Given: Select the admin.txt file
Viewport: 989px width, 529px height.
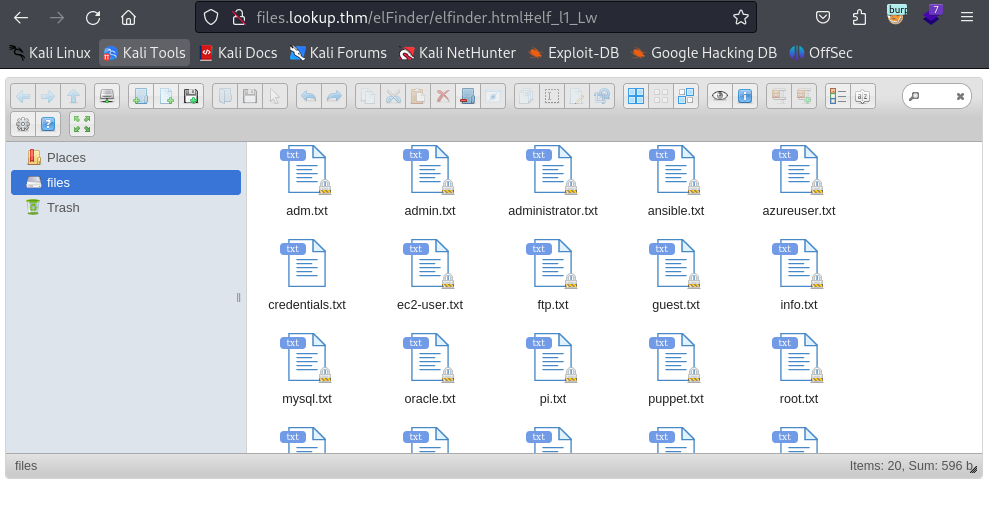Looking at the screenshot, I should [x=430, y=182].
